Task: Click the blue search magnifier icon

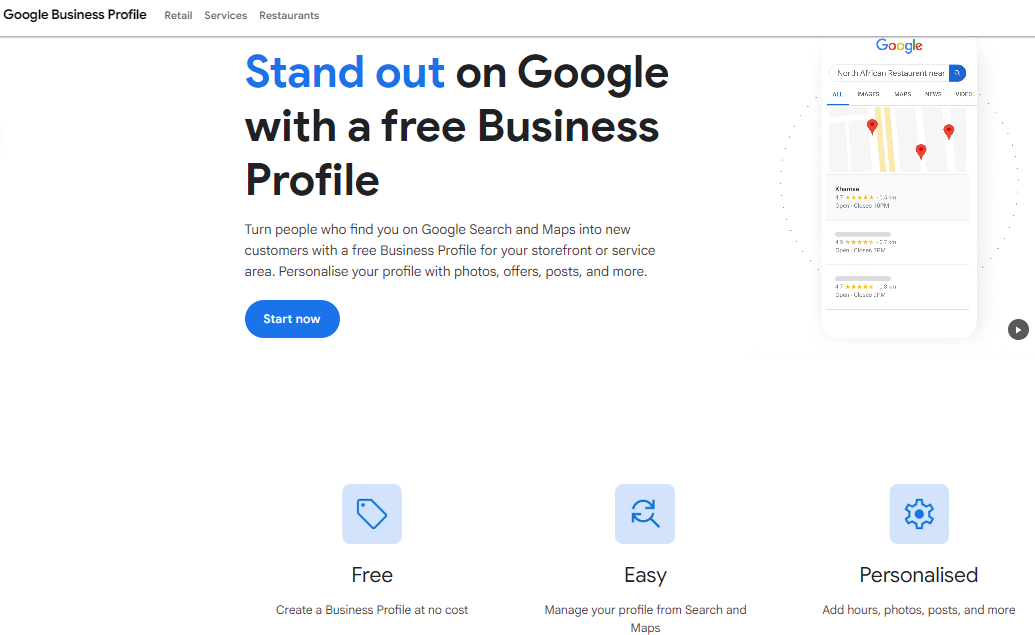Action: pyautogui.click(x=957, y=73)
